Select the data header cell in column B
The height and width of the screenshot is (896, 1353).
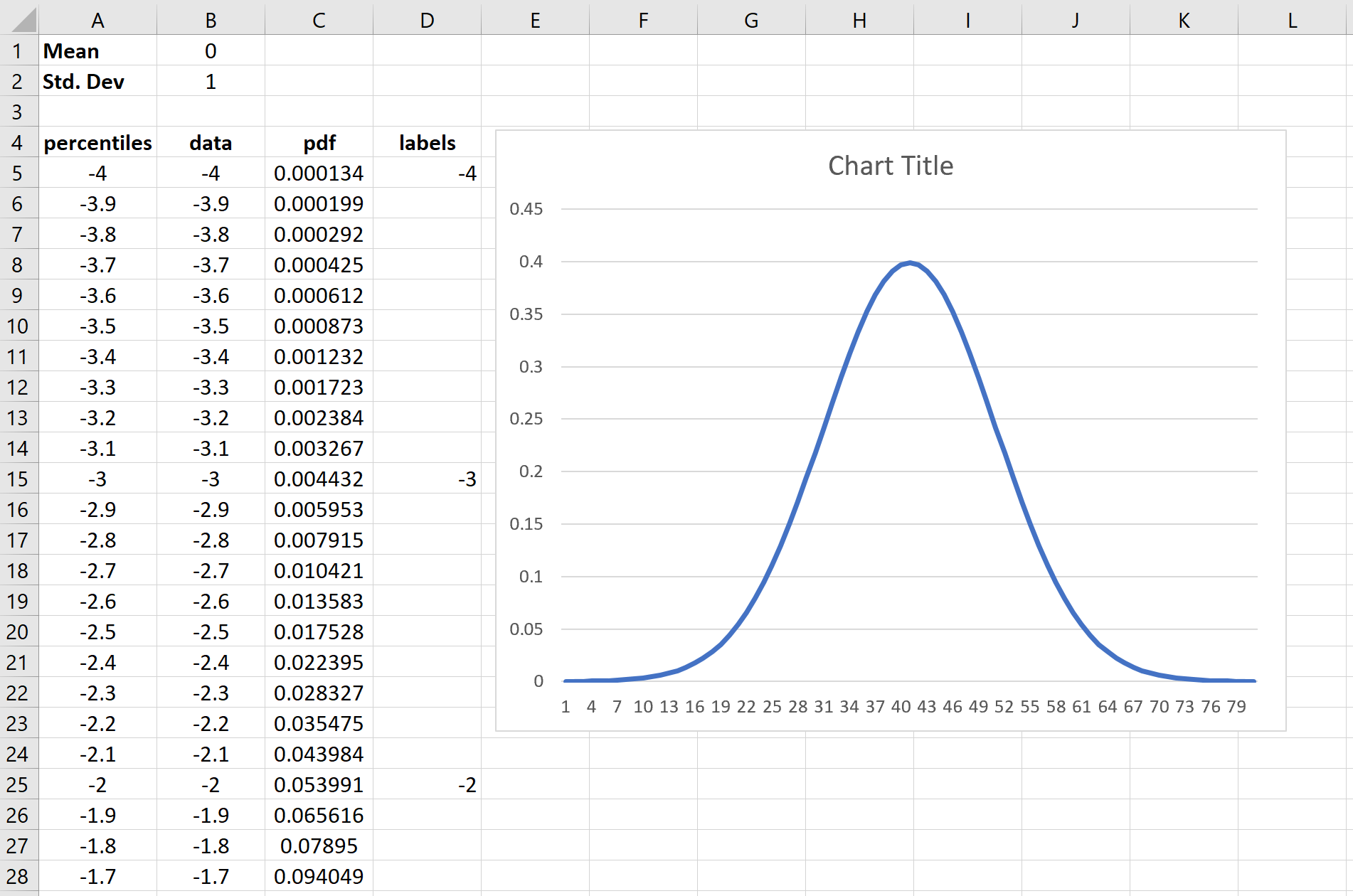(x=211, y=142)
